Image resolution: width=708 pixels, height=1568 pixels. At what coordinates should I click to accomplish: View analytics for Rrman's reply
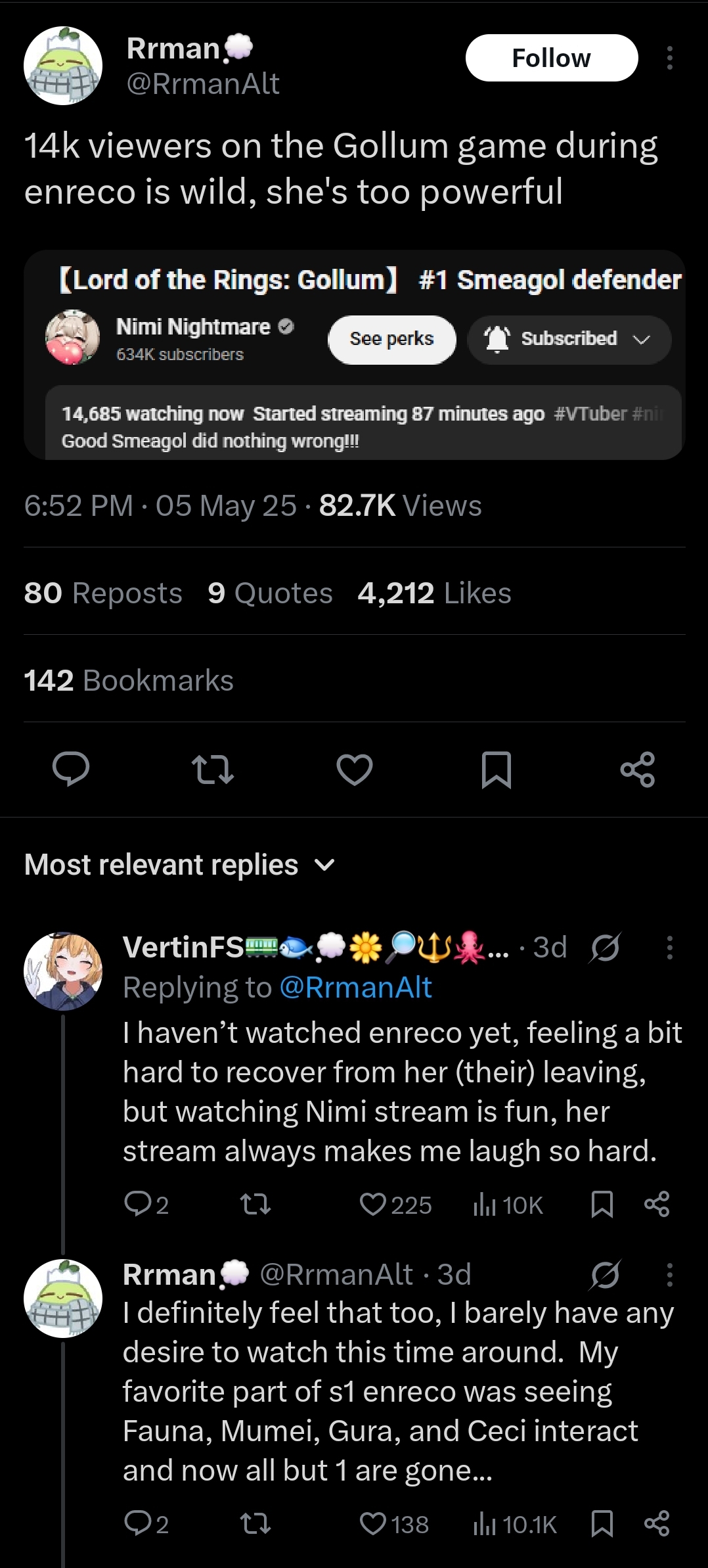[515, 1525]
